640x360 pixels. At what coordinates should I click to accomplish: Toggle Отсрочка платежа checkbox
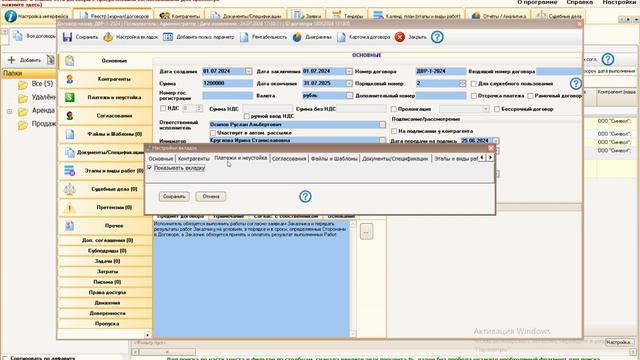473,96
